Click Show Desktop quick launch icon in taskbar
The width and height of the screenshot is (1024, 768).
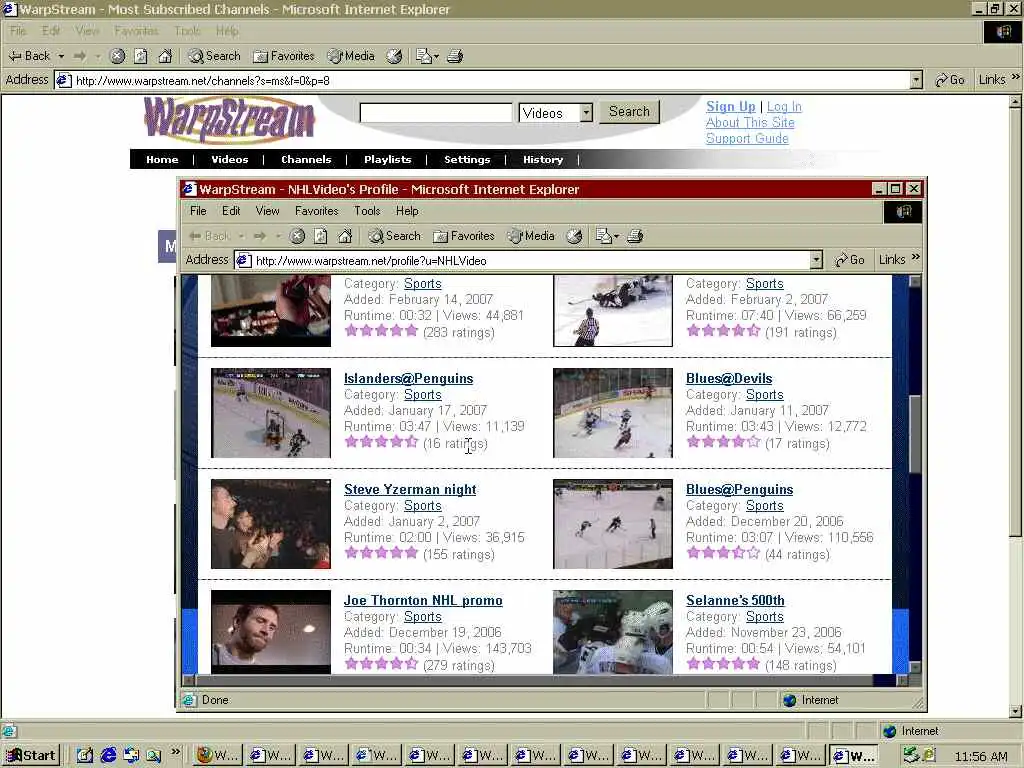coord(85,756)
